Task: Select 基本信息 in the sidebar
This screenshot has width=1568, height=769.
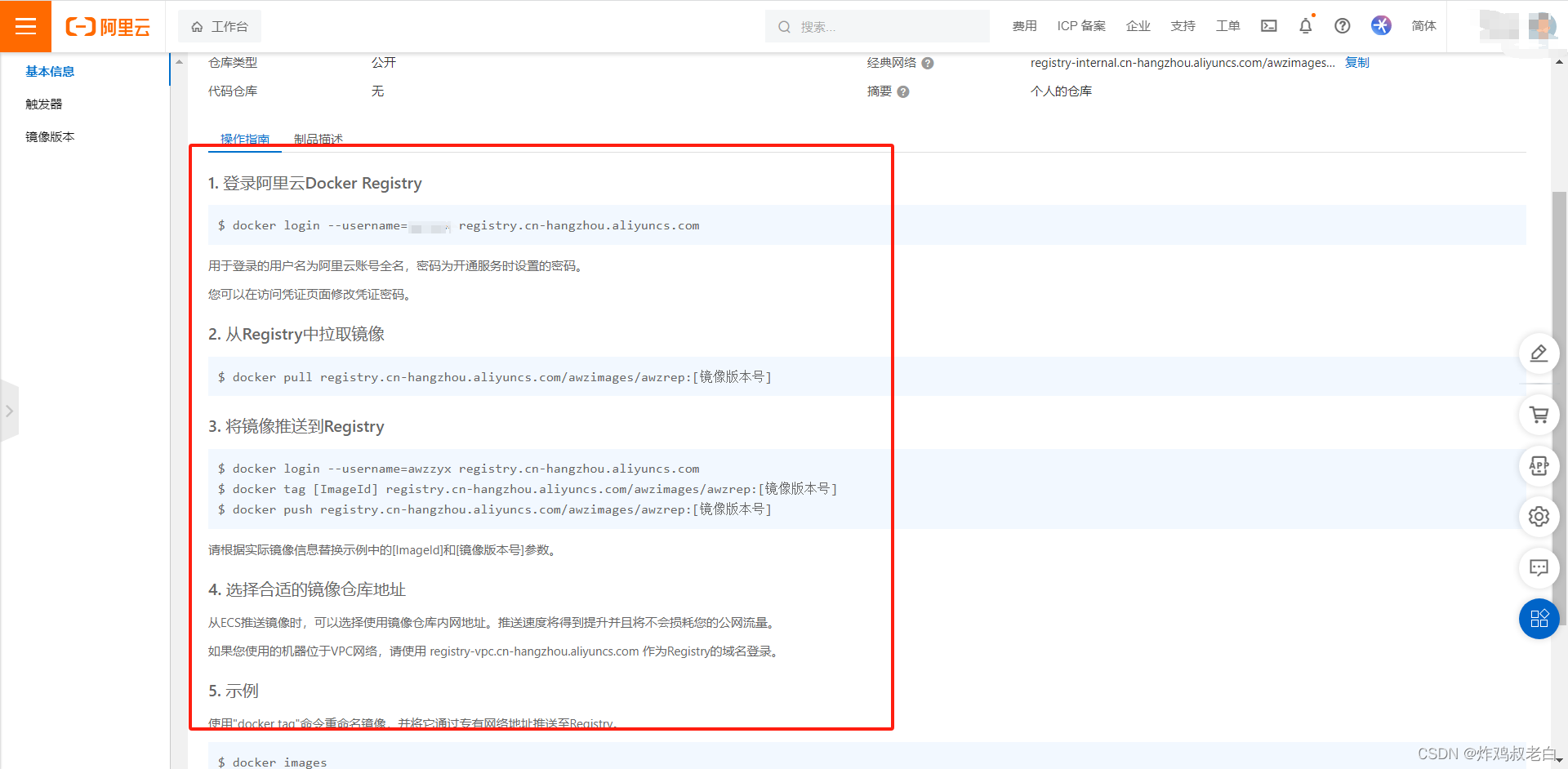Action: [x=50, y=72]
